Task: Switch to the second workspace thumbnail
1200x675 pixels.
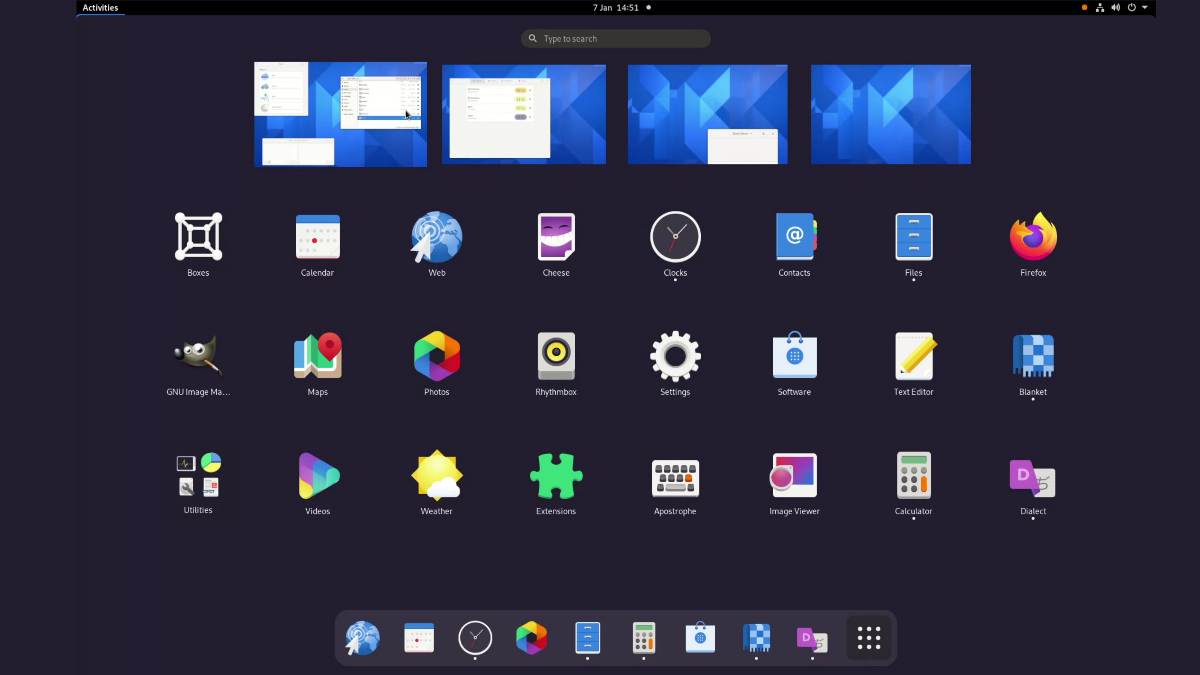Action: tap(524, 114)
